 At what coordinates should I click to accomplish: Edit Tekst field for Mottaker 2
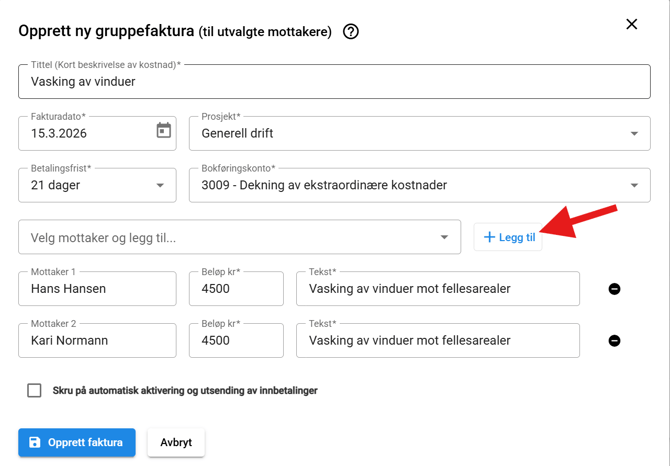click(x=438, y=341)
